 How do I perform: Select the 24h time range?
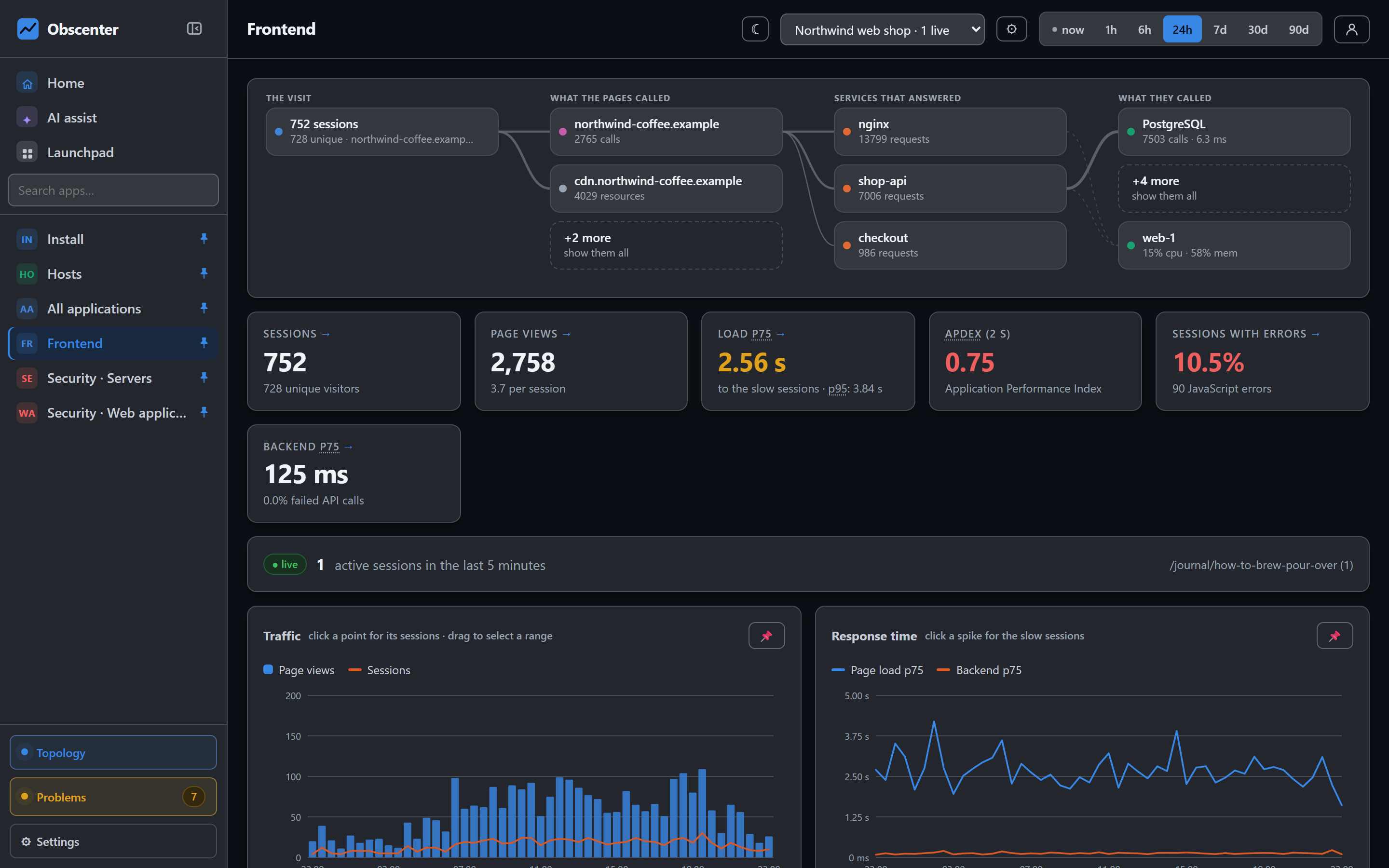1182,29
